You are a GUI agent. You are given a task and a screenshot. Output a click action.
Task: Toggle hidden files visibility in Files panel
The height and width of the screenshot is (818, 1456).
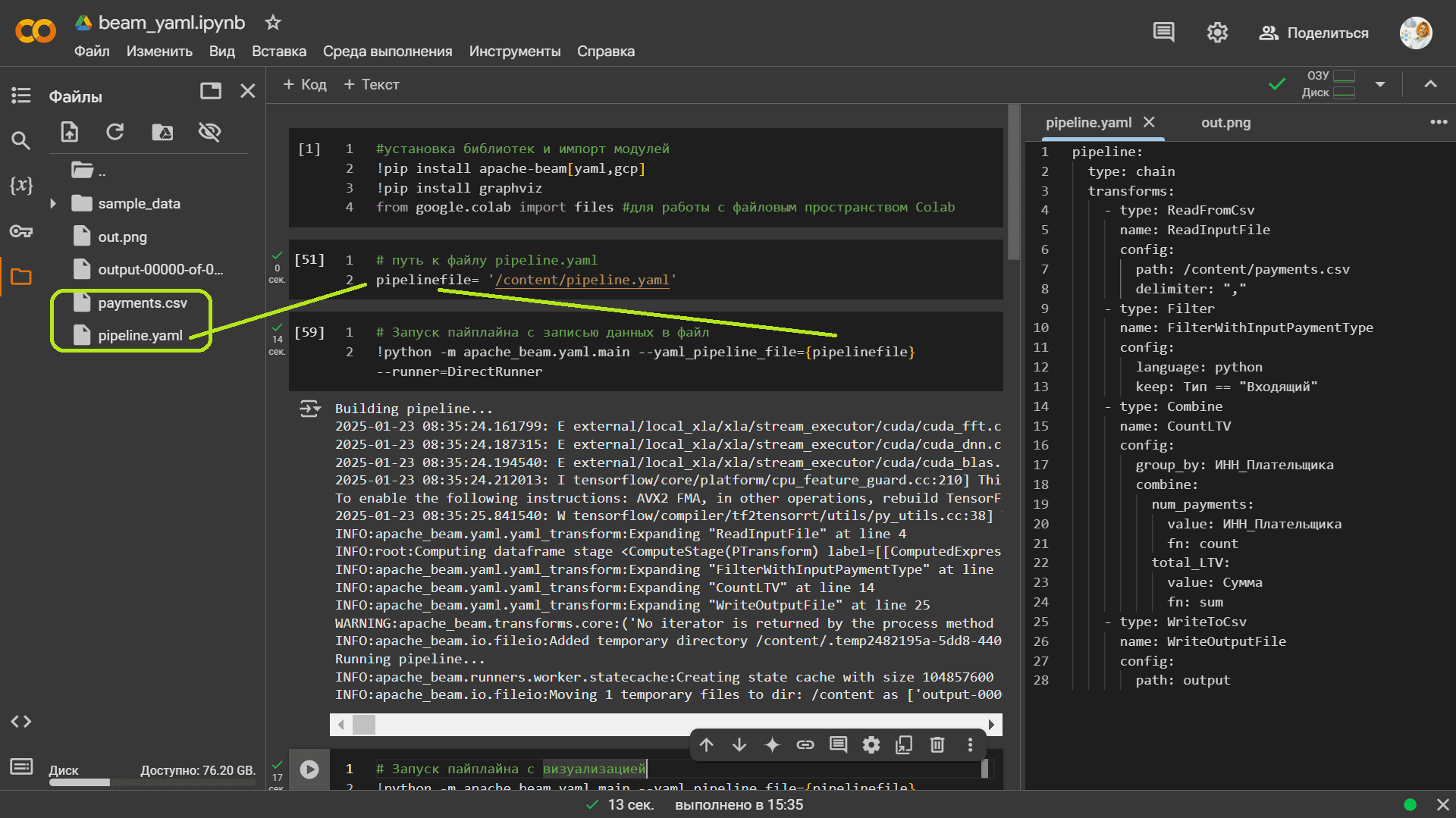point(209,132)
